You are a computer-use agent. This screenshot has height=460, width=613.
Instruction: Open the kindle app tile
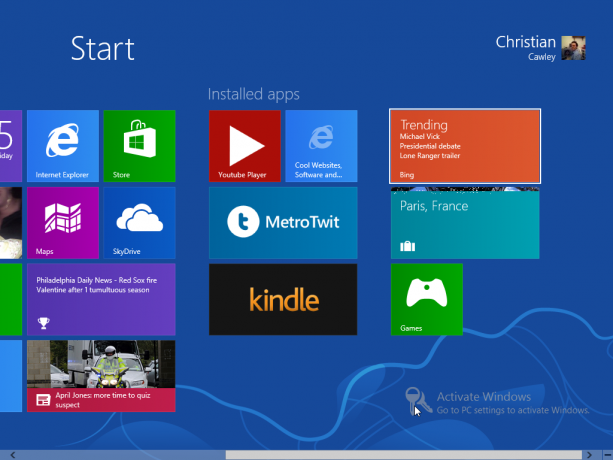coord(283,299)
